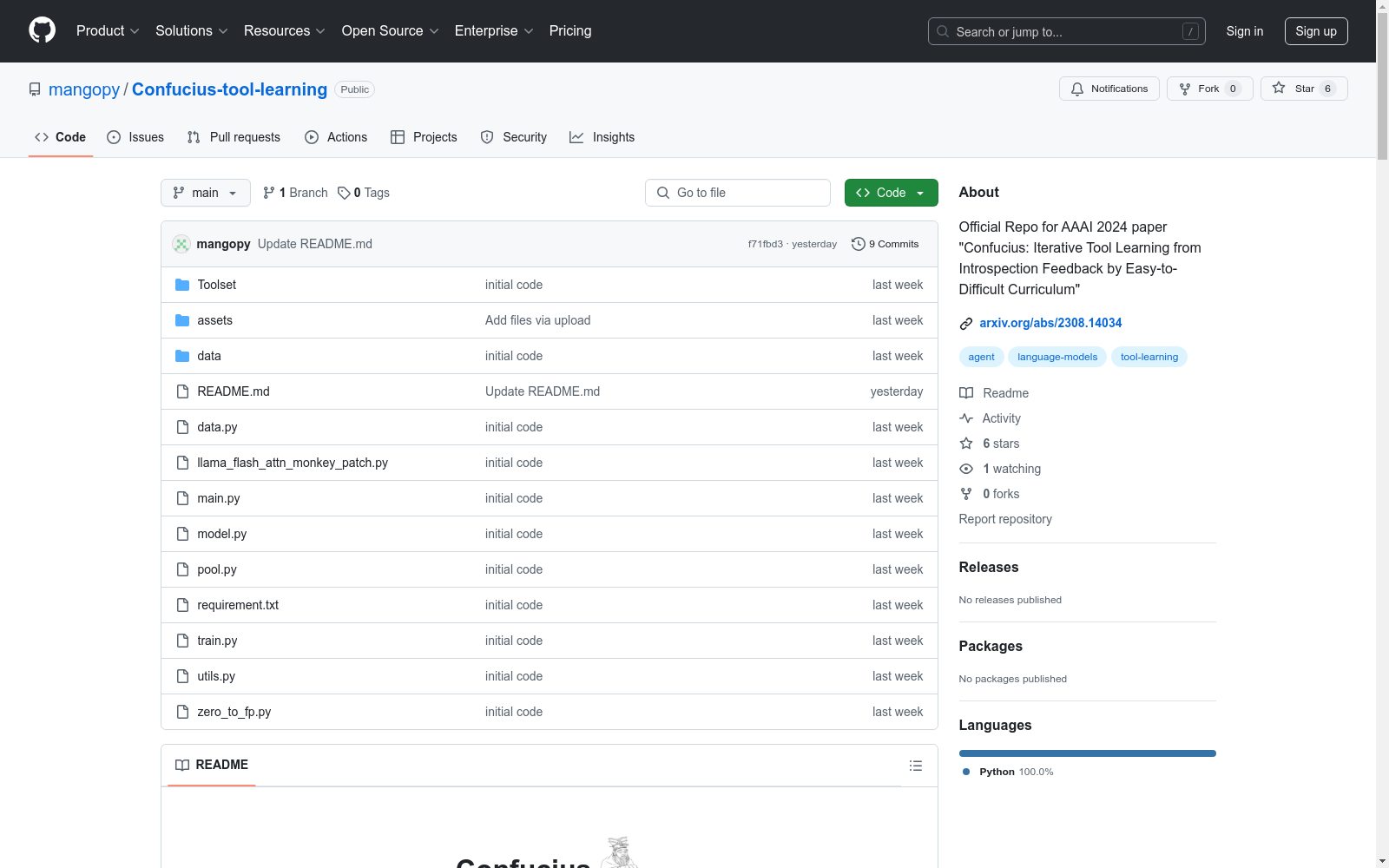Open llama_flash_attn_monkey_patch.py file
Image resolution: width=1389 pixels, height=868 pixels.
[293, 463]
